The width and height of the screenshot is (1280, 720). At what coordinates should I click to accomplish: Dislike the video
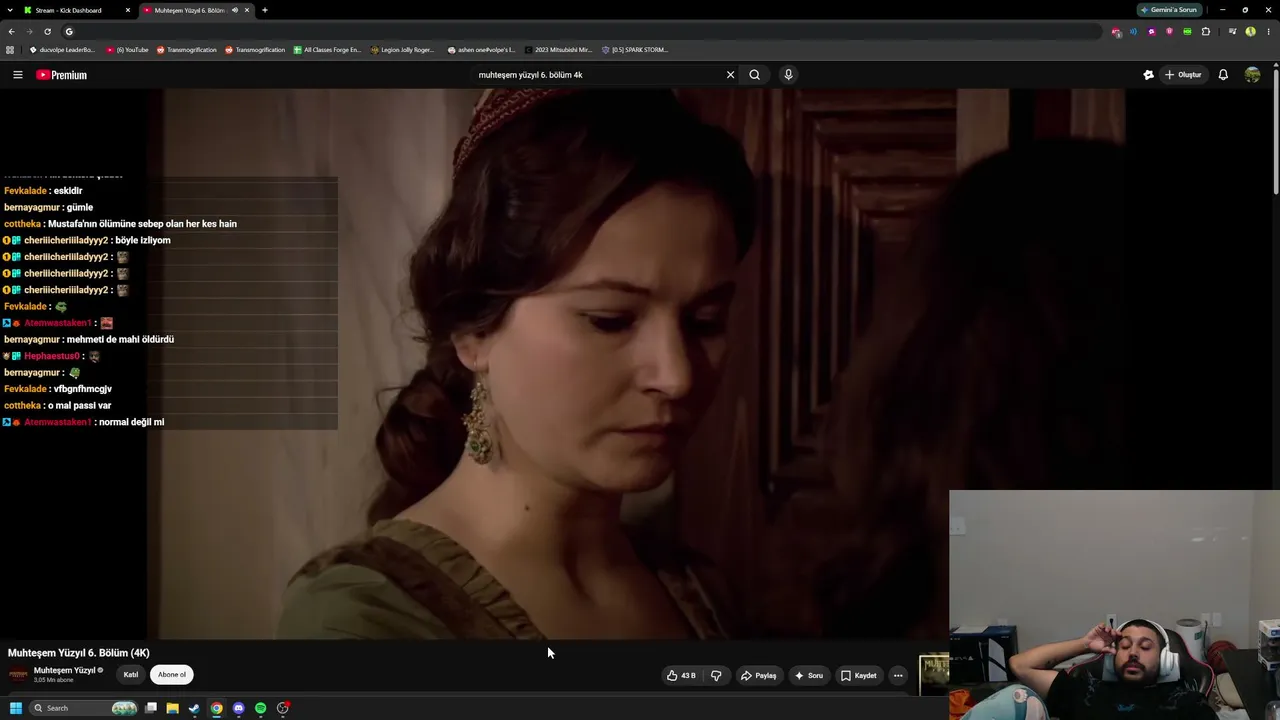click(x=716, y=676)
